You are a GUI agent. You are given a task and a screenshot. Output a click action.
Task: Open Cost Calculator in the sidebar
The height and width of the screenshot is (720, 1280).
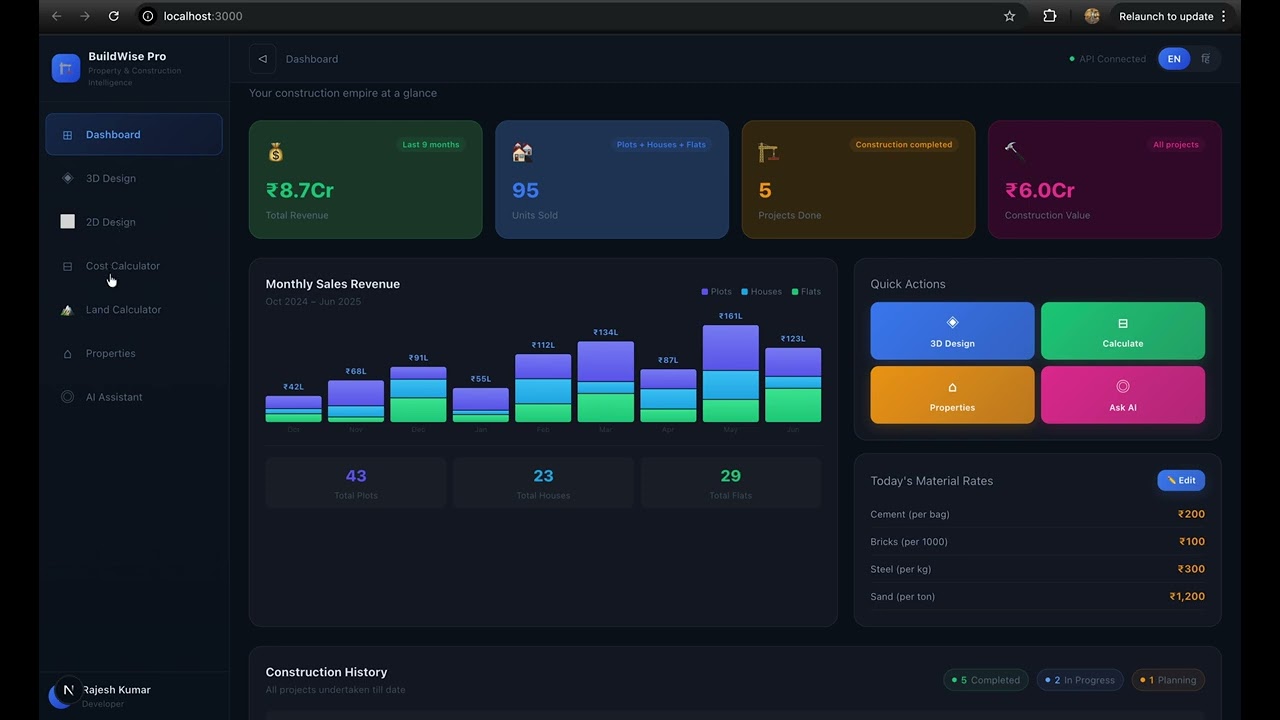[134, 266]
